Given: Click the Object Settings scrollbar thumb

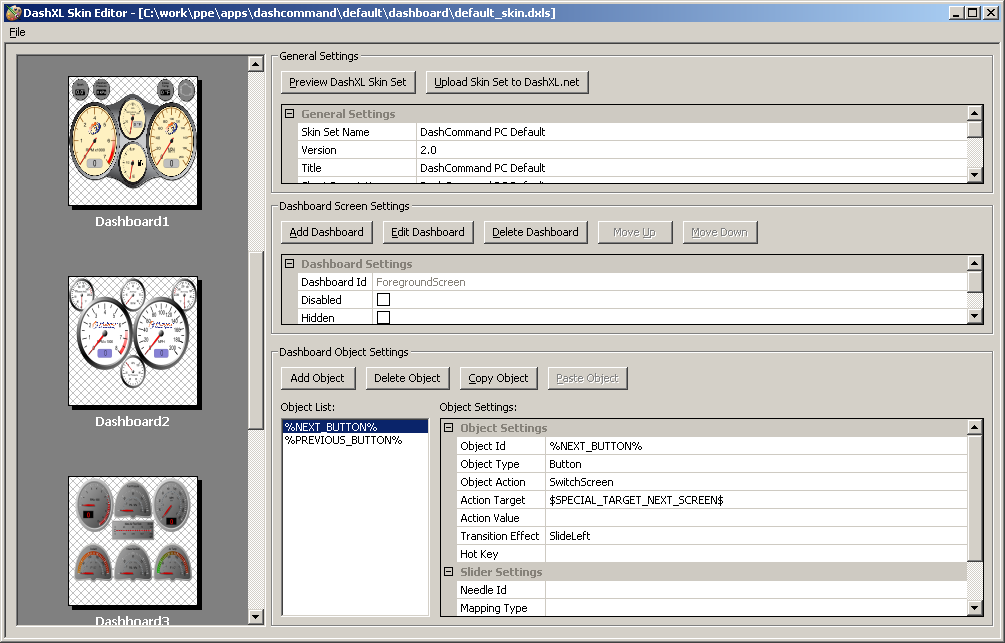Looking at the screenshot, I should click(x=974, y=497).
